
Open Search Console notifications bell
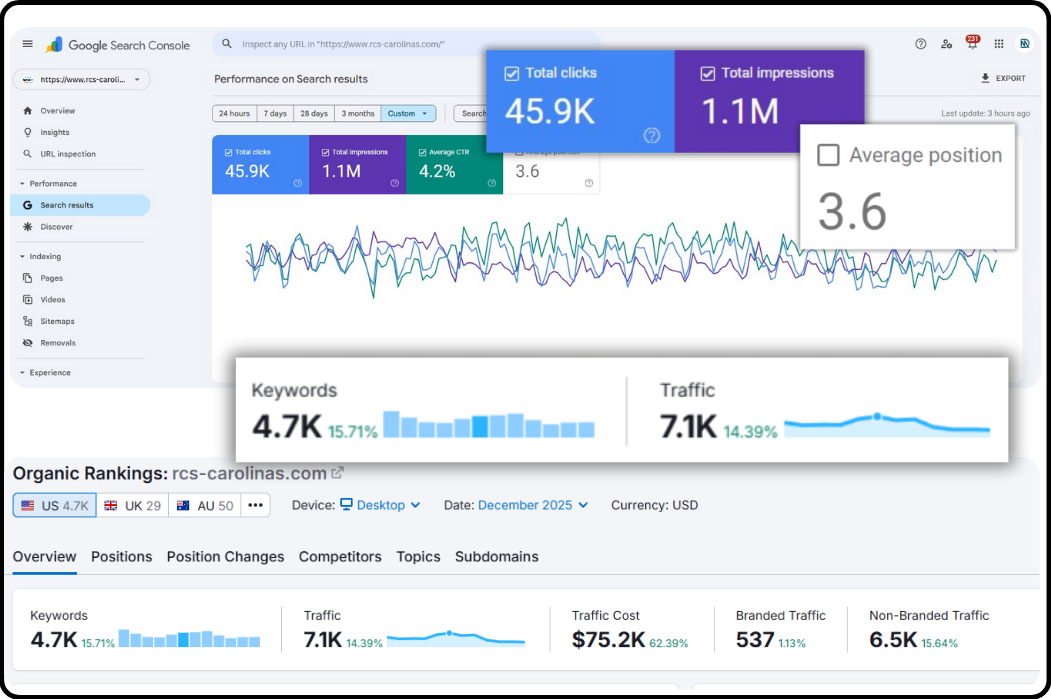[972, 44]
